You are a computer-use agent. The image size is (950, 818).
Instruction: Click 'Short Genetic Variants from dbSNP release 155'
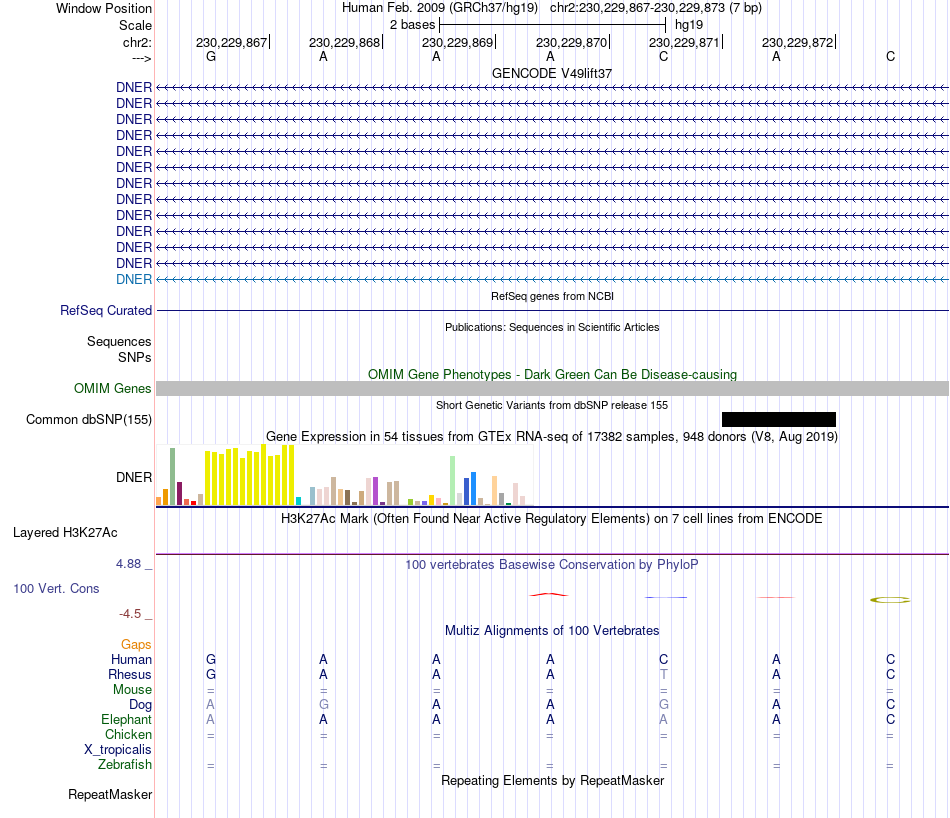pyautogui.click(x=552, y=405)
